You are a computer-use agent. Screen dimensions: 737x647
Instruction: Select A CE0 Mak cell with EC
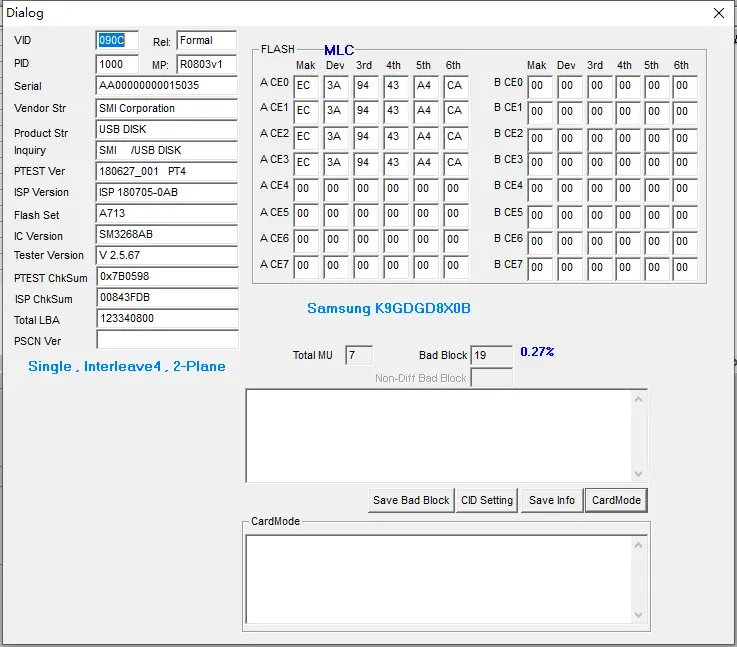(306, 86)
